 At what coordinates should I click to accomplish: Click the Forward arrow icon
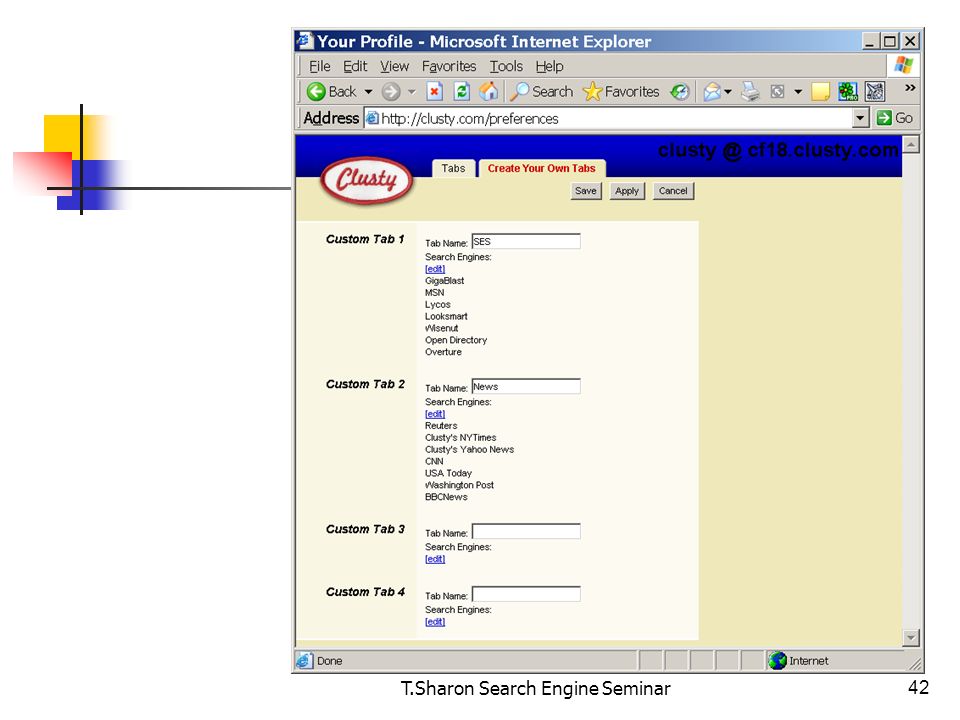tap(391, 92)
